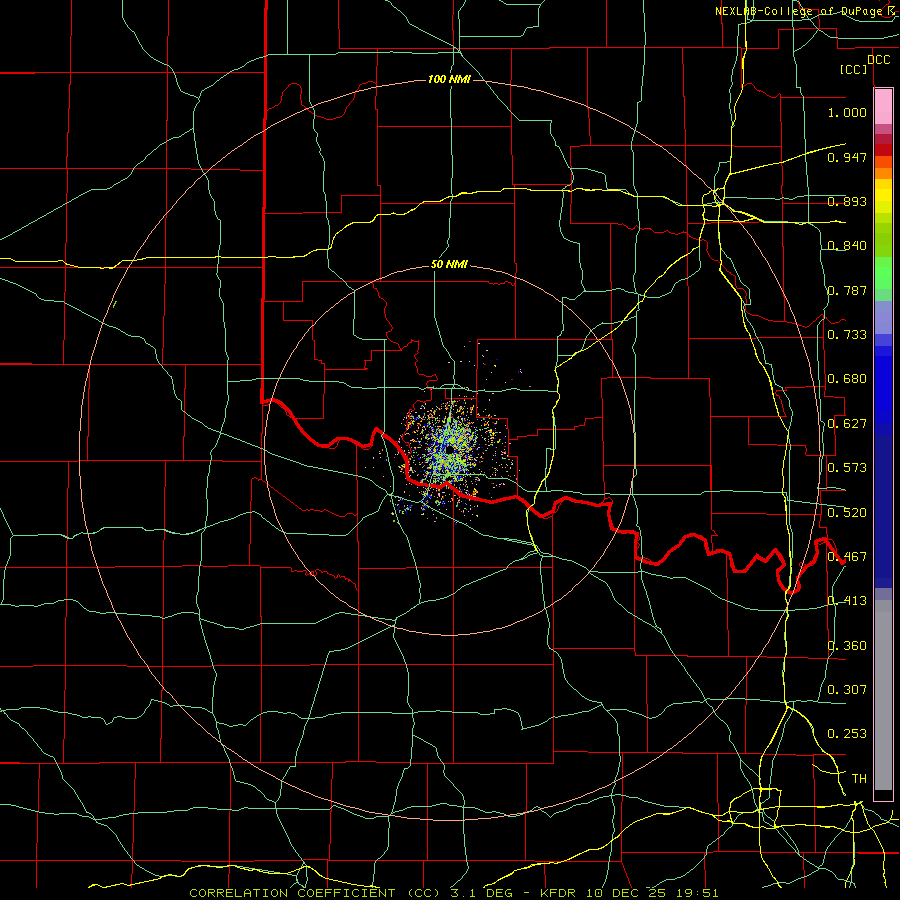Click the gray low-value color bar segment
The image size is (900, 900).
click(883, 695)
